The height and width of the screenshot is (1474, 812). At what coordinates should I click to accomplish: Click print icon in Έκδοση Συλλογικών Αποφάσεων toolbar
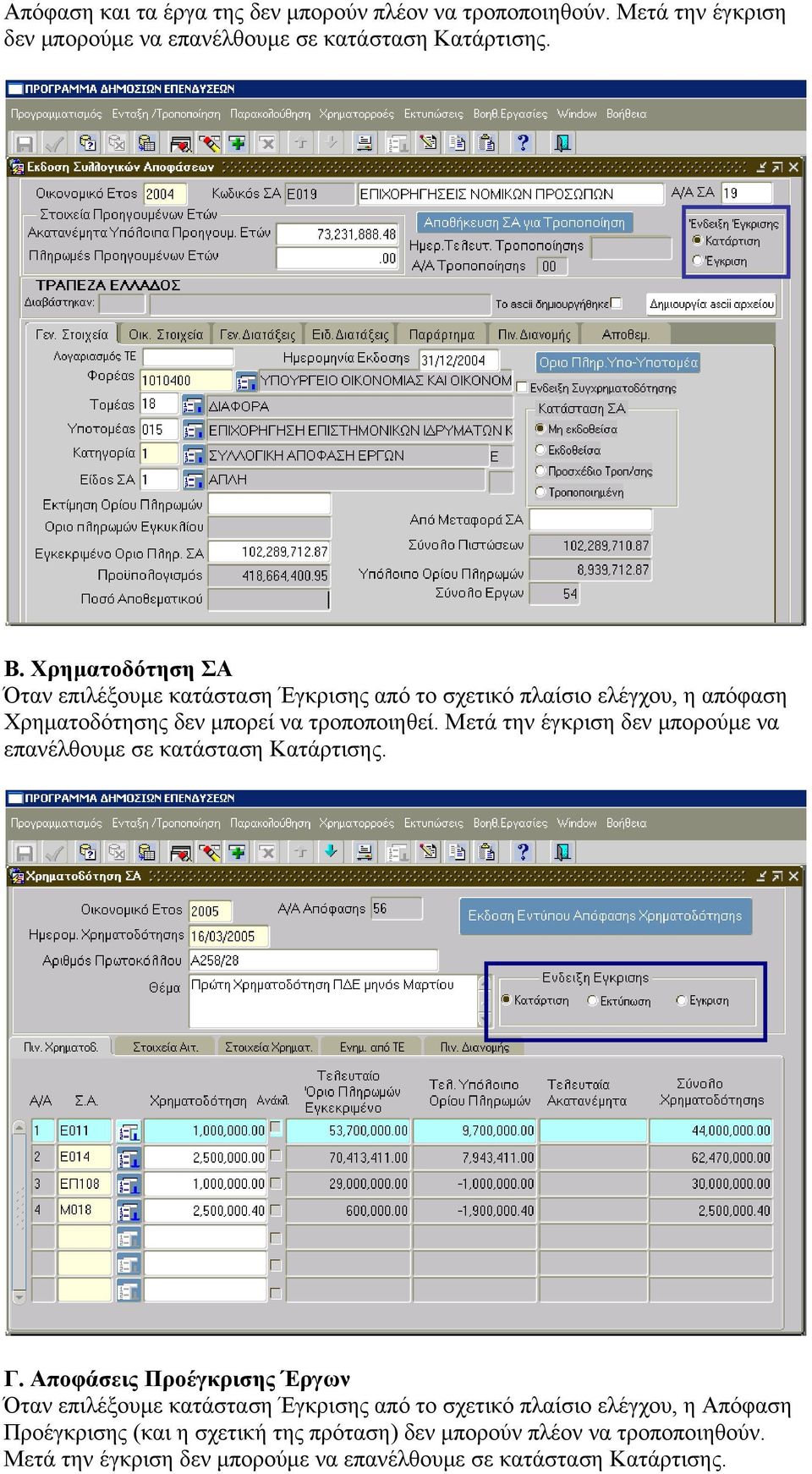364,143
